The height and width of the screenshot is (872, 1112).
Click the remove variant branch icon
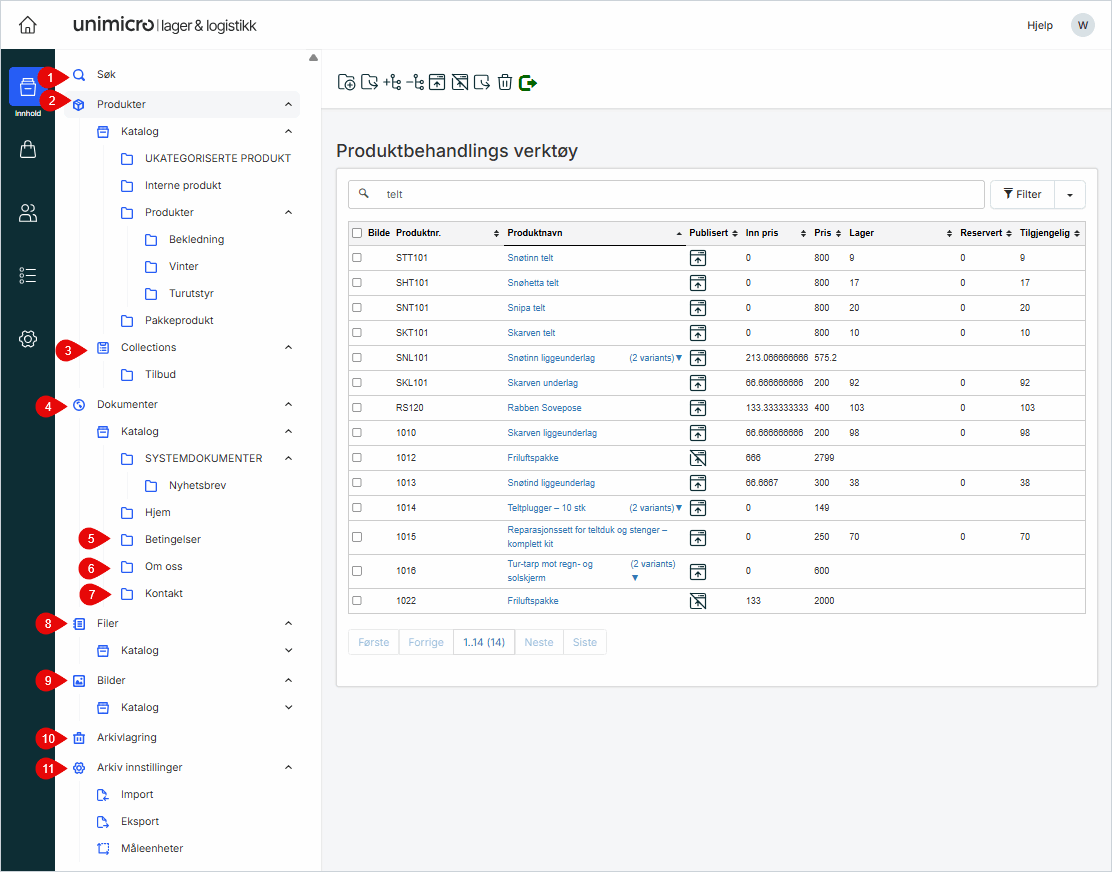(415, 82)
